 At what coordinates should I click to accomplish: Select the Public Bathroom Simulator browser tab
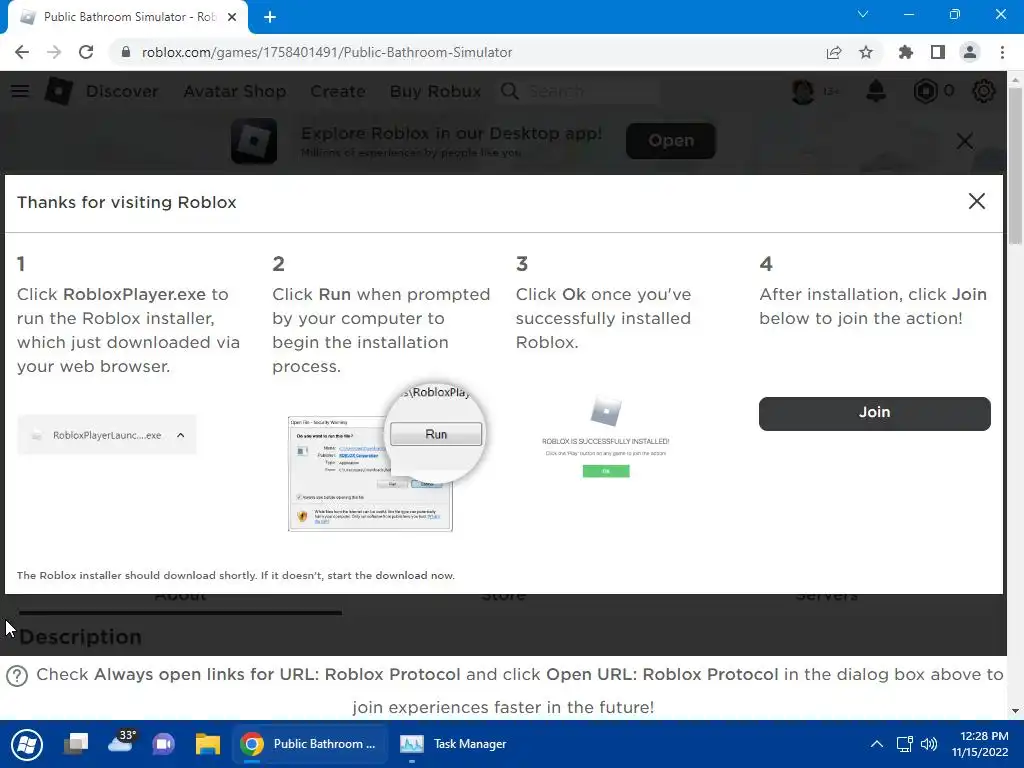tap(128, 17)
